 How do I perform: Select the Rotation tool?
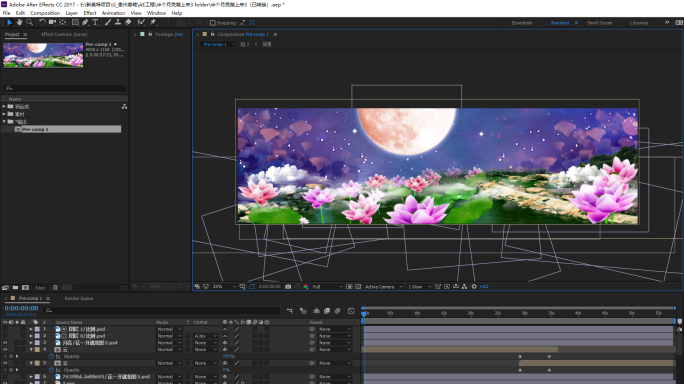point(42,22)
